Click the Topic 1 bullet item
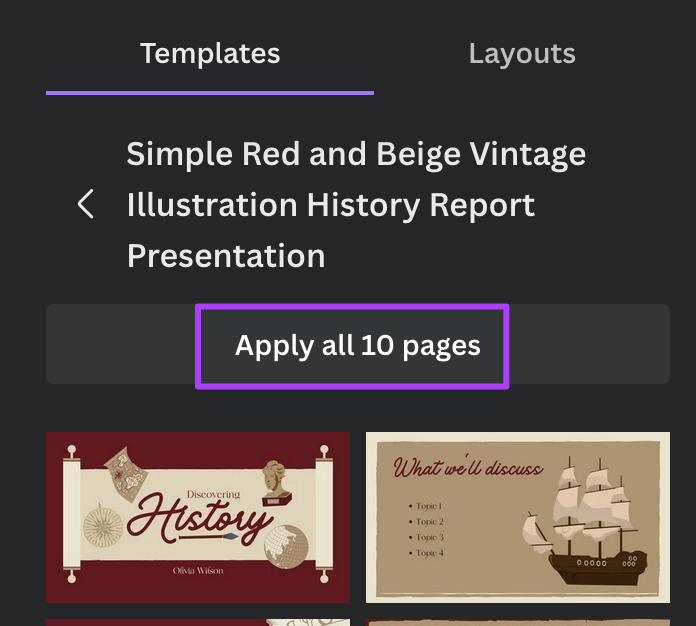This screenshot has width=696, height=626. pos(430,507)
